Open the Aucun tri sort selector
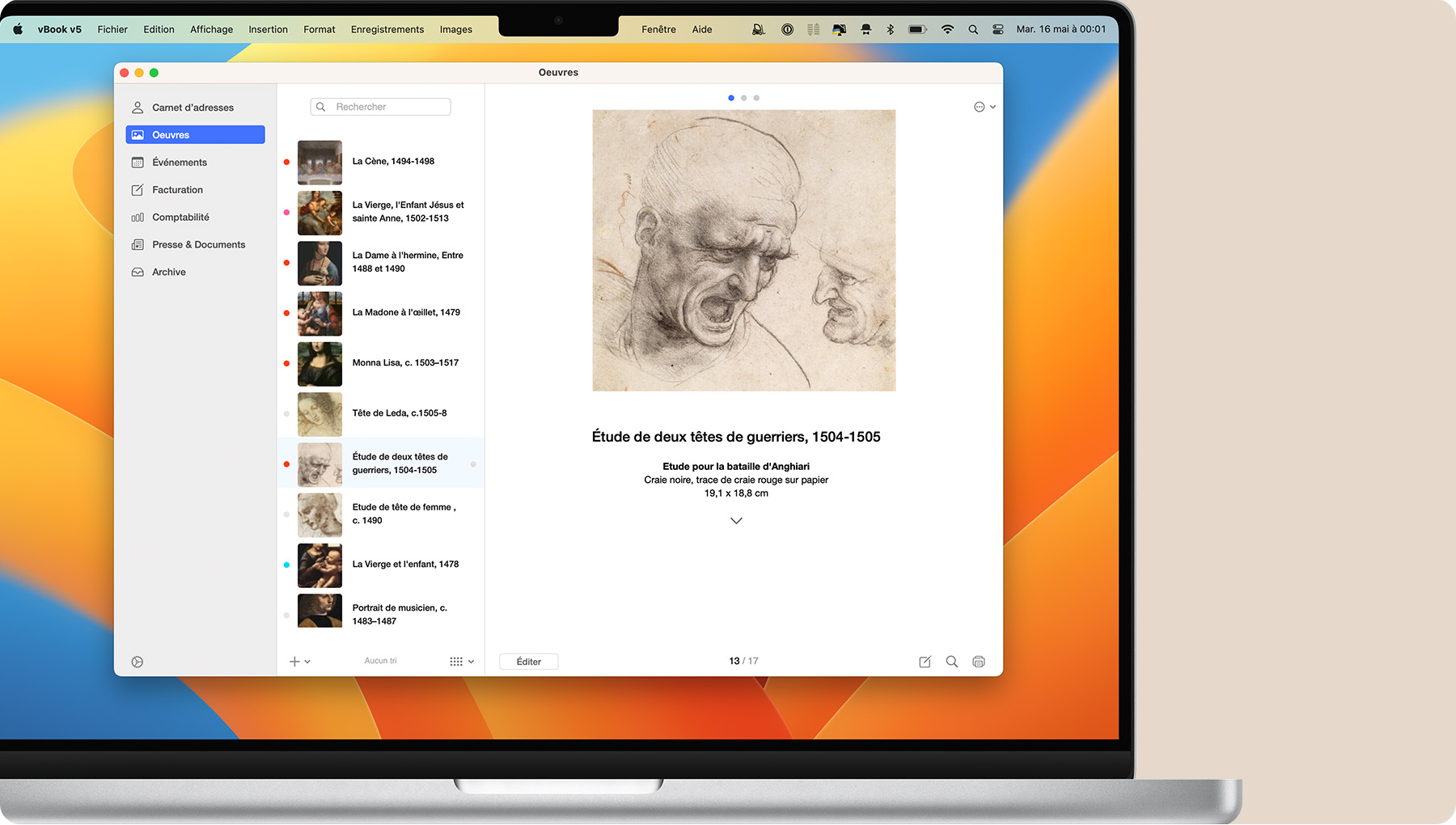Viewport: 1456px width, 825px height. coord(380,661)
